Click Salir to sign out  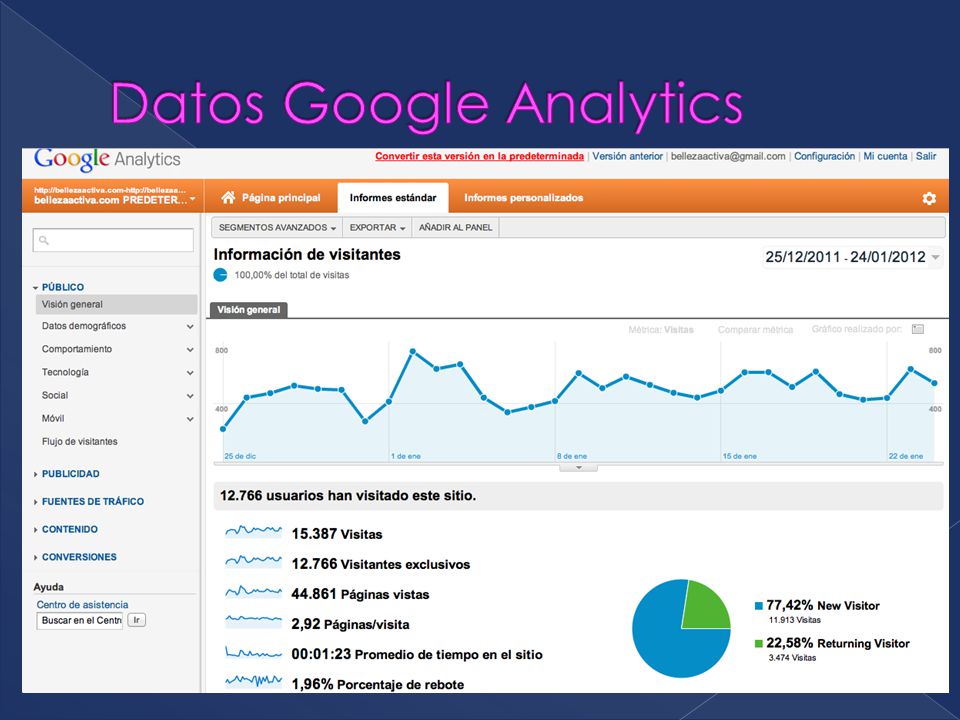coord(926,156)
